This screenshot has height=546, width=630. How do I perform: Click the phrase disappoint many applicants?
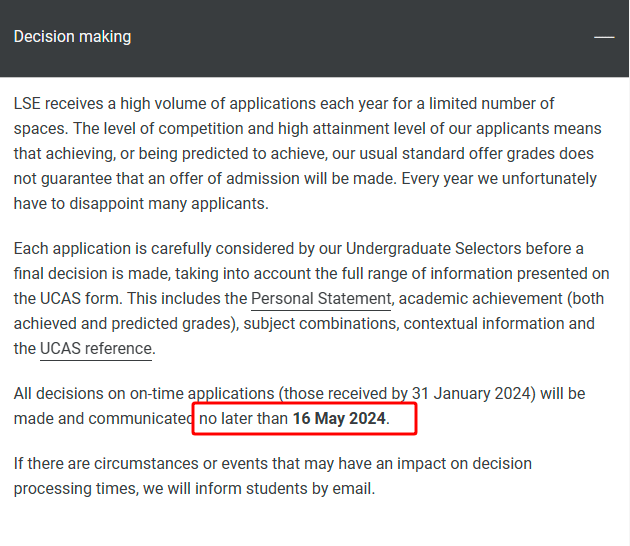[x=167, y=203]
